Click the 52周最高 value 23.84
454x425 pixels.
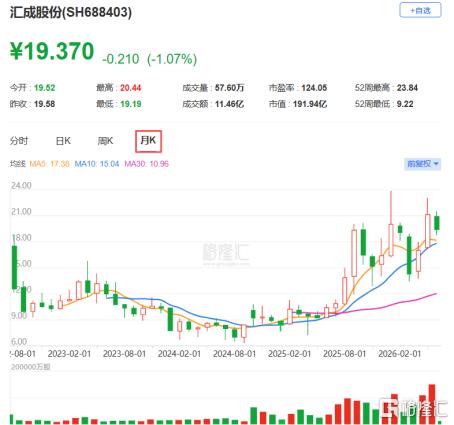[x=407, y=88]
